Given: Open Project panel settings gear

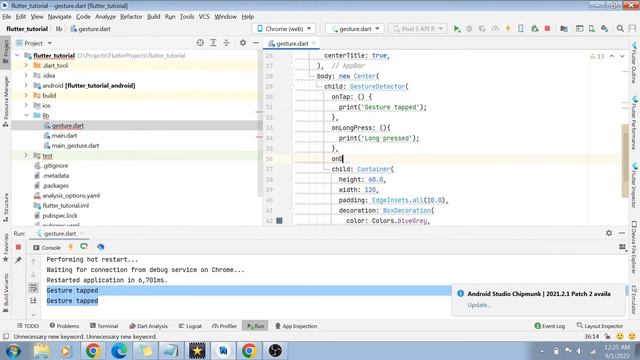Looking at the screenshot, I should click(243, 43).
